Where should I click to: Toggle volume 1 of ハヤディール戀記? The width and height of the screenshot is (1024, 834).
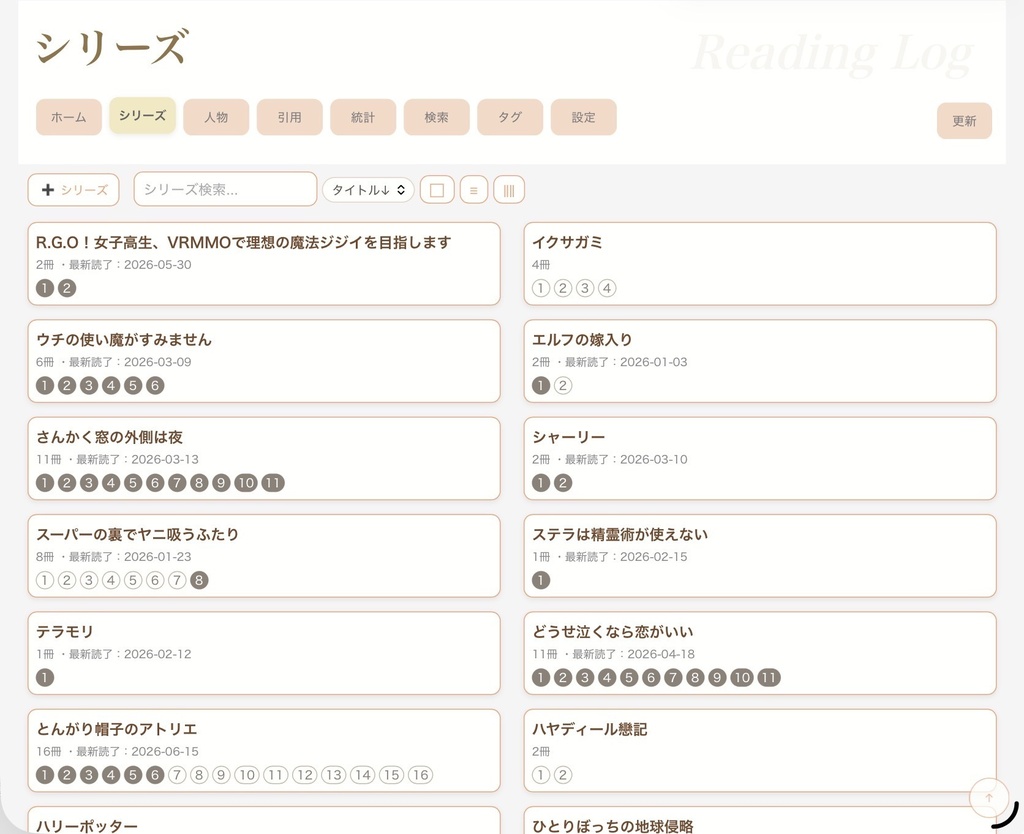click(541, 775)
